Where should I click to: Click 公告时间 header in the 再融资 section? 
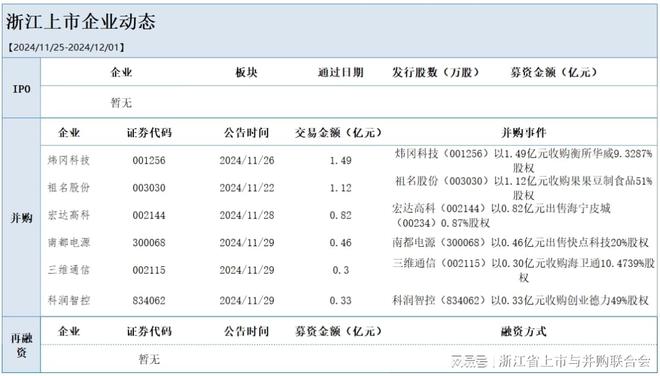246,331
